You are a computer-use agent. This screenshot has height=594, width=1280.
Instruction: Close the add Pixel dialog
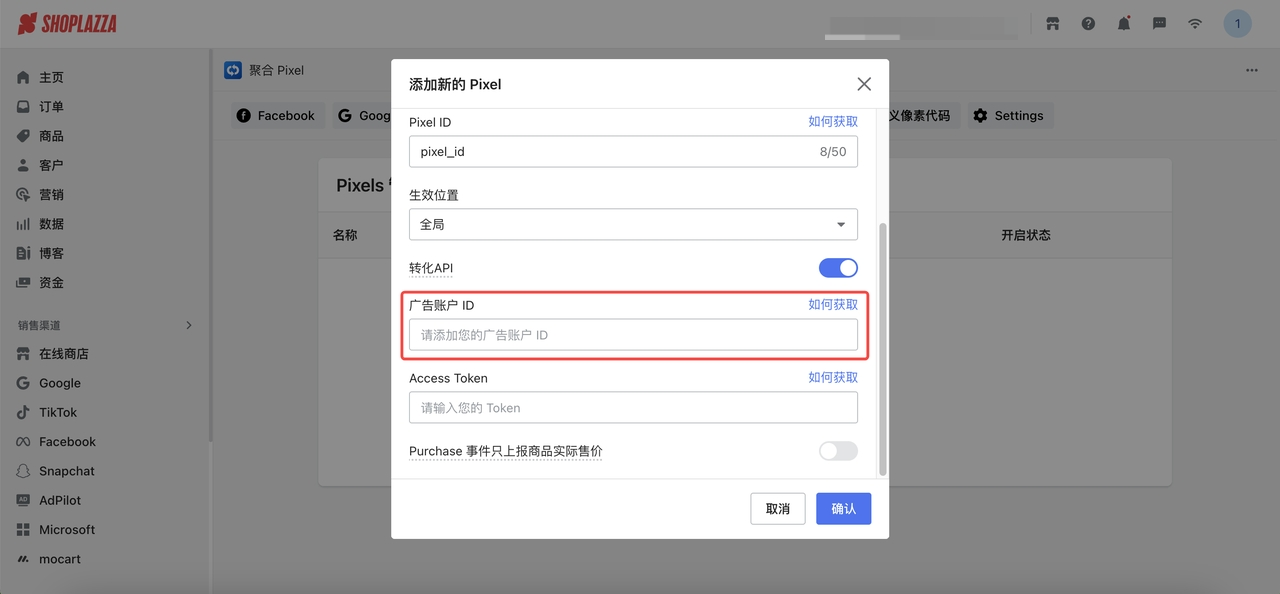coord(864,84)
